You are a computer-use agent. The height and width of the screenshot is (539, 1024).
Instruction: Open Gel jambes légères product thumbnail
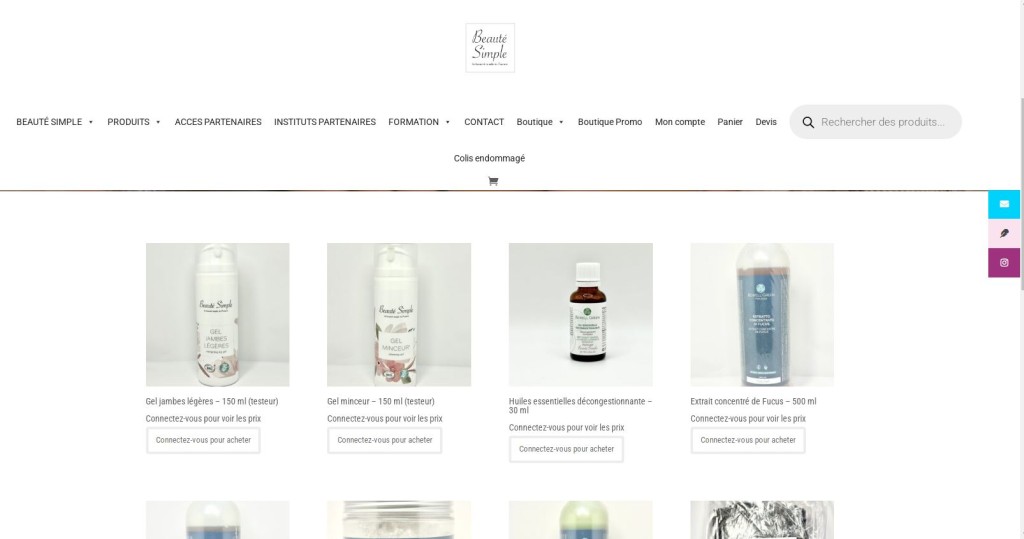217,315
